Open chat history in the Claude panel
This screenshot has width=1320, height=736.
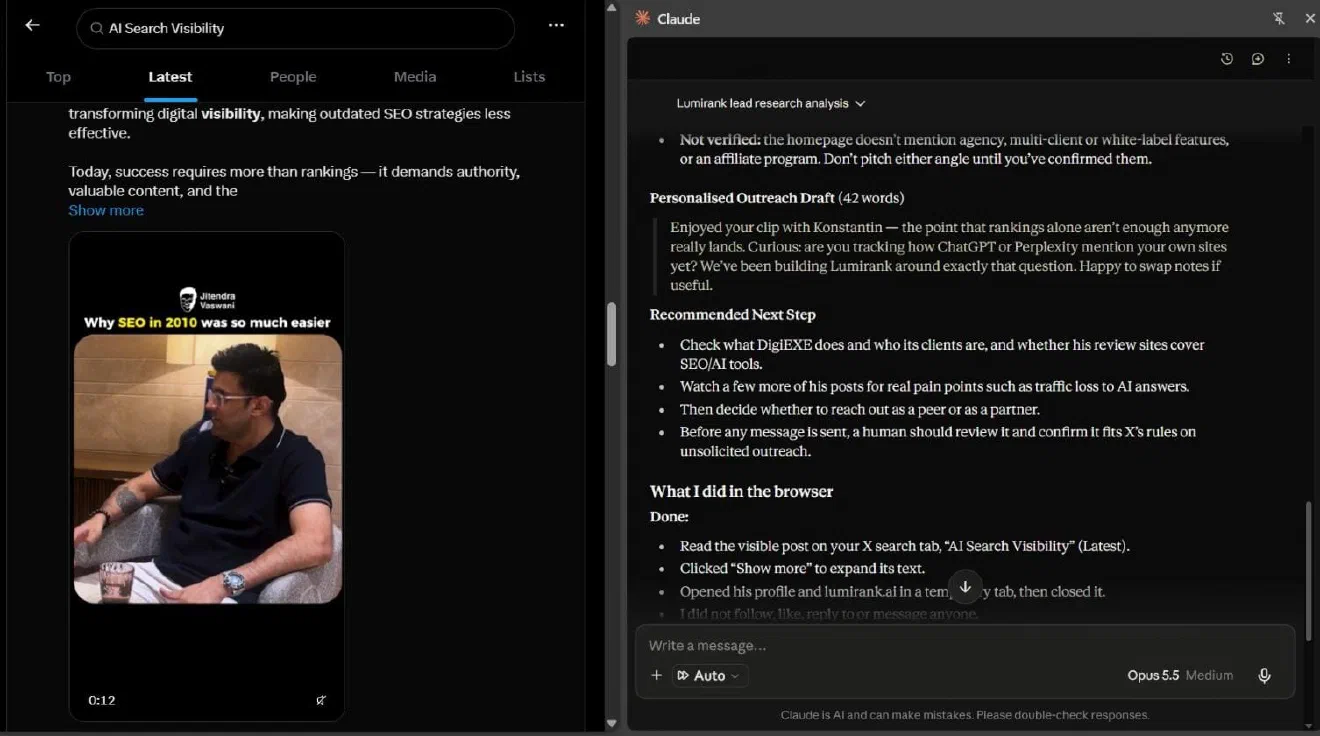coord(1227,59)
